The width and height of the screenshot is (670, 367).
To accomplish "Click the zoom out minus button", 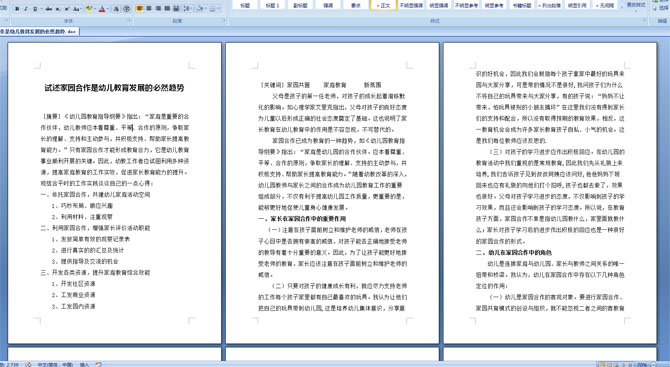I will (x=654, y=364).
